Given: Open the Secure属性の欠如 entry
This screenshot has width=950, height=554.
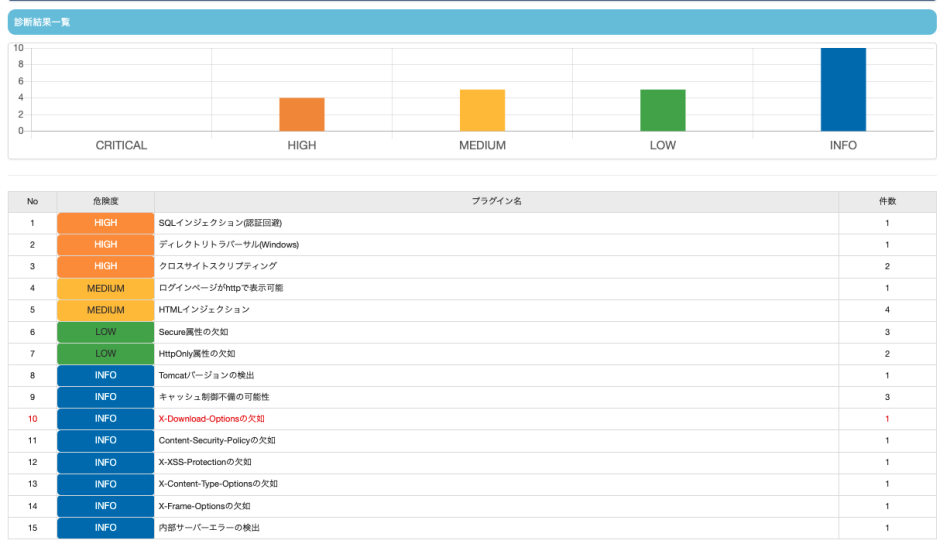Looking at the screenshot, I should (472, 332).
